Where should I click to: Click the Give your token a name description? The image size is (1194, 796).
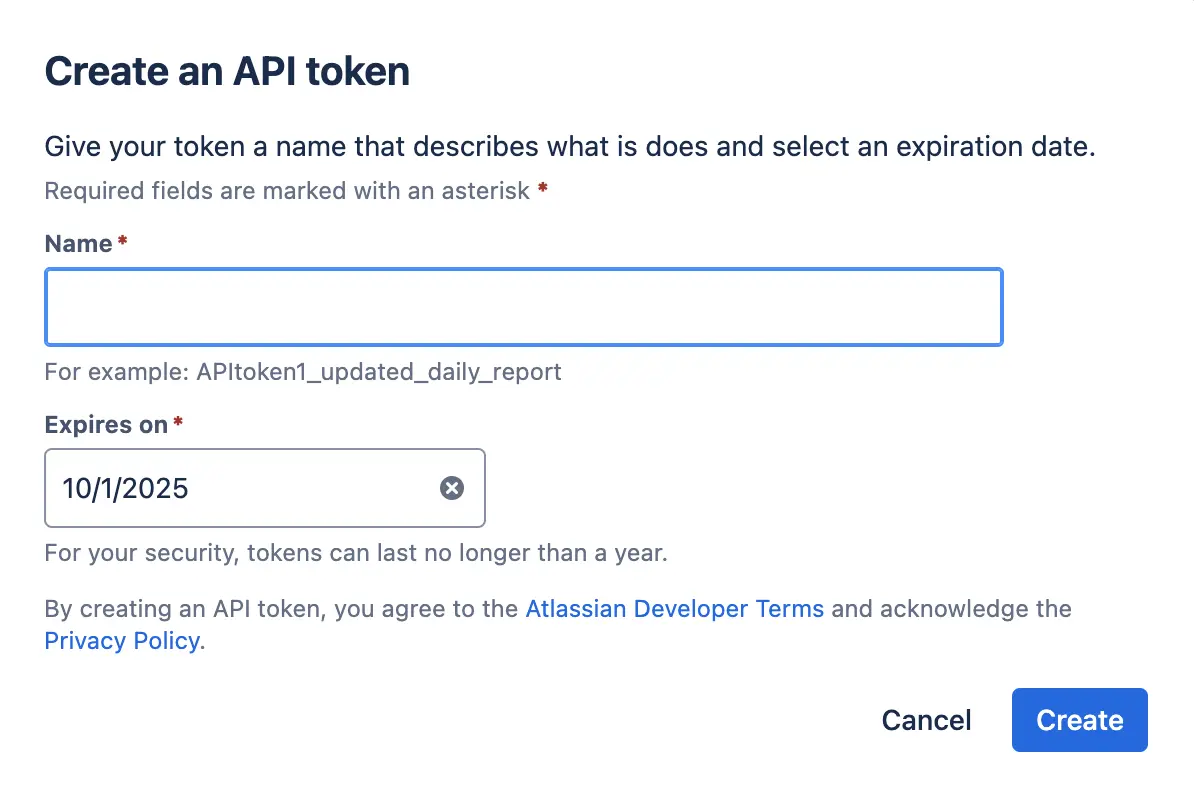570,146
